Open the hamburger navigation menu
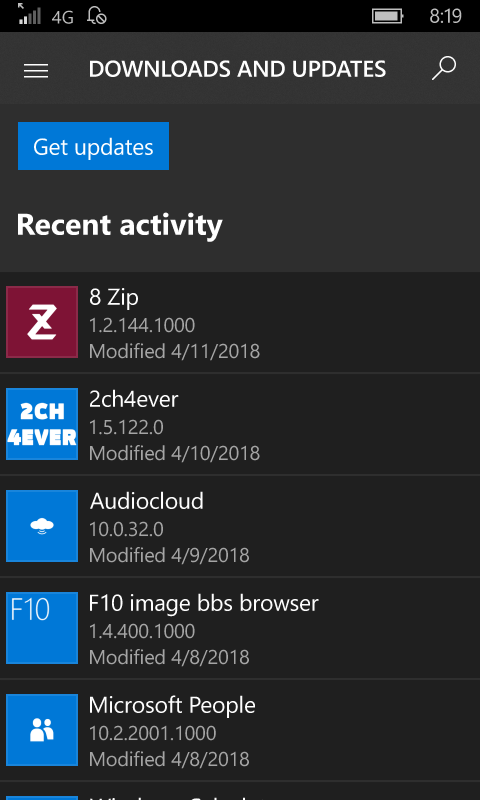The width and height of the screenshot is (480, 800). [x=36, y=71]
